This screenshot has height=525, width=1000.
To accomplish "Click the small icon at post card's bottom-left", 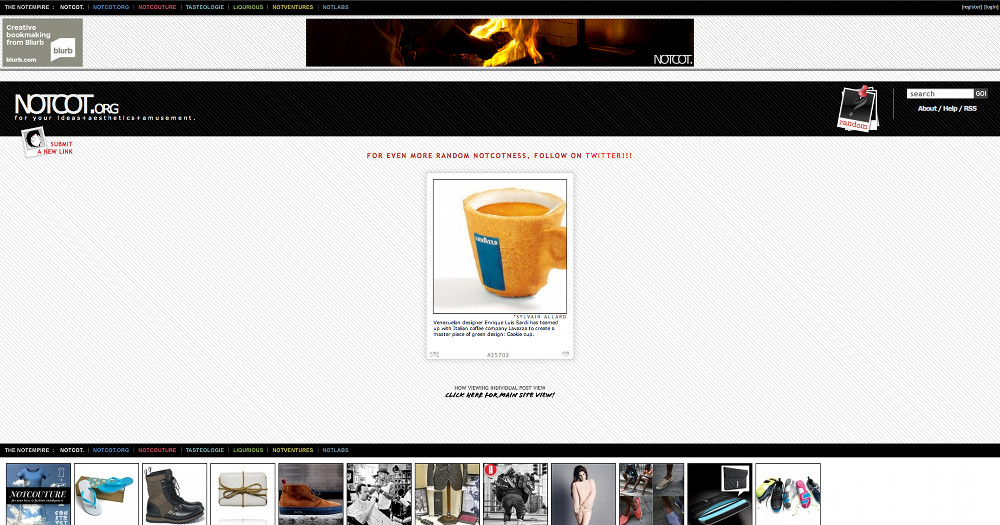I will click(434, 354).
